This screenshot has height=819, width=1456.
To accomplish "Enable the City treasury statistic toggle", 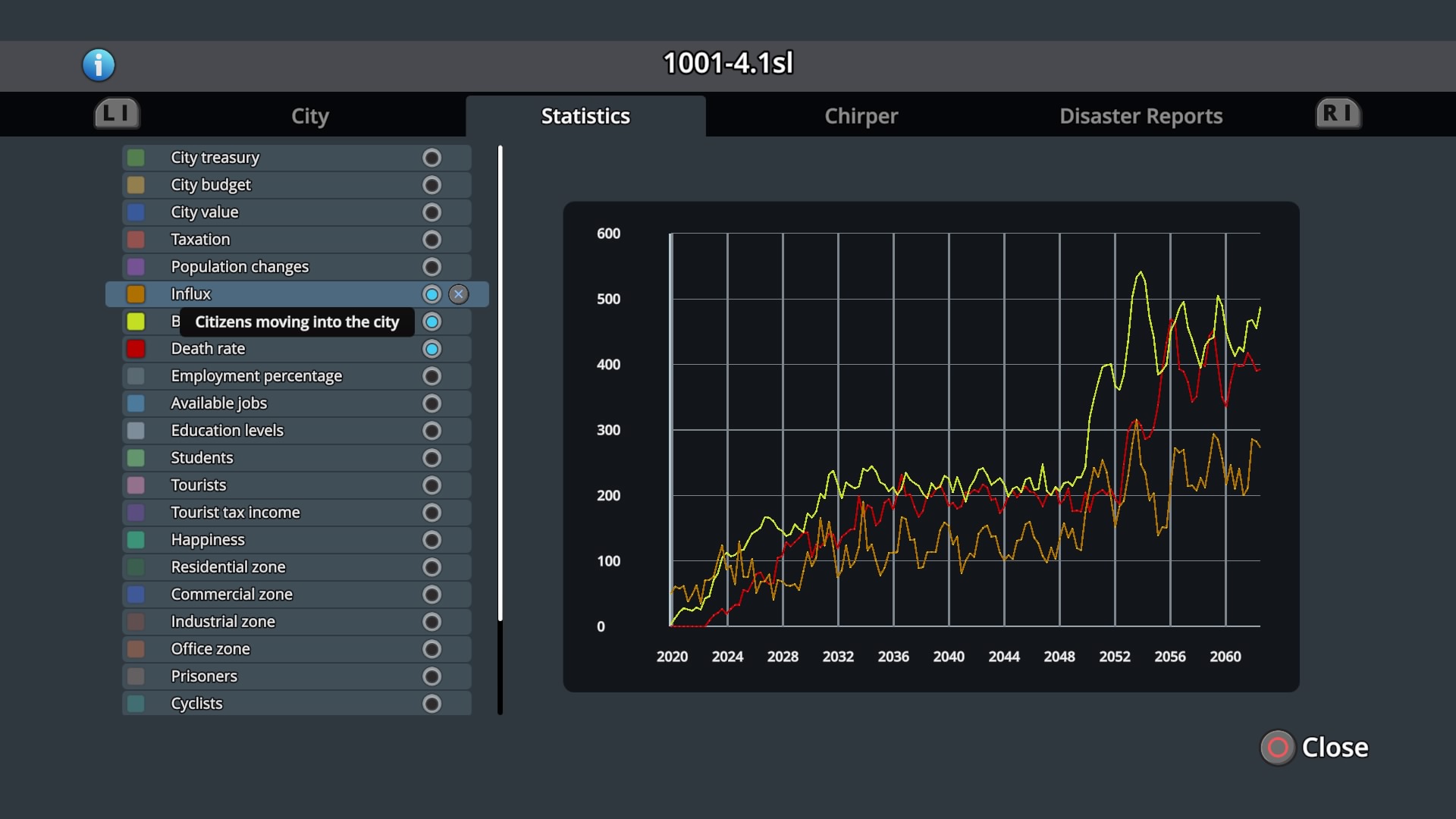I will 431,158.
